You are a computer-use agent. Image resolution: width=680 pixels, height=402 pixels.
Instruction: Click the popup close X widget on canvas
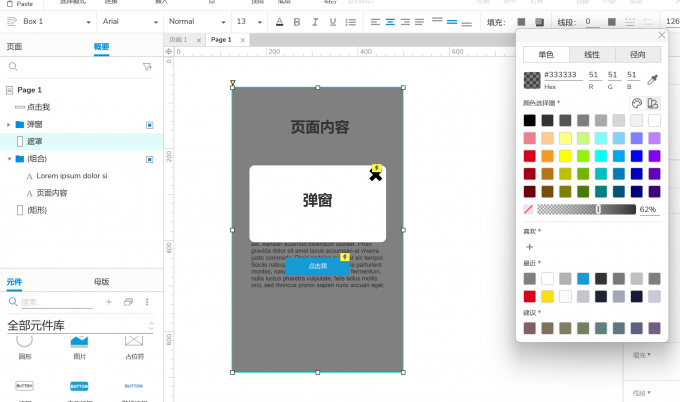[376, 175]
